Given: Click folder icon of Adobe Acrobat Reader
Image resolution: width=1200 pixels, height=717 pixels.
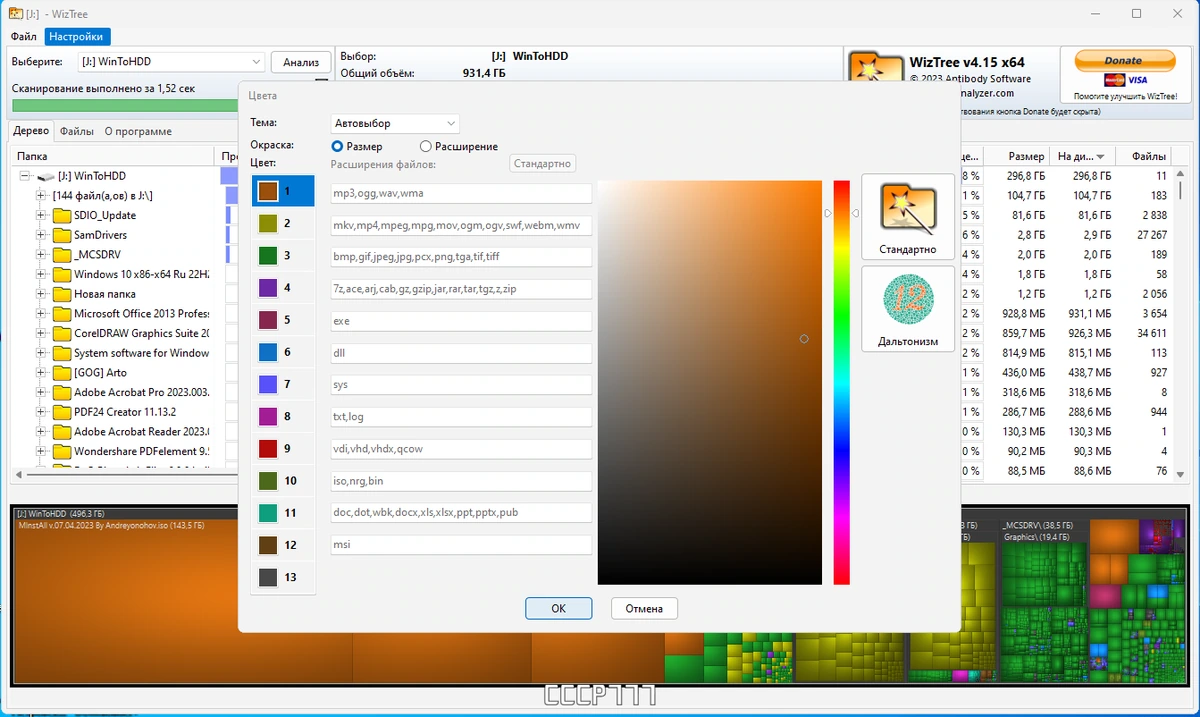Looking at the screenshot, I should tap(62, 432).
